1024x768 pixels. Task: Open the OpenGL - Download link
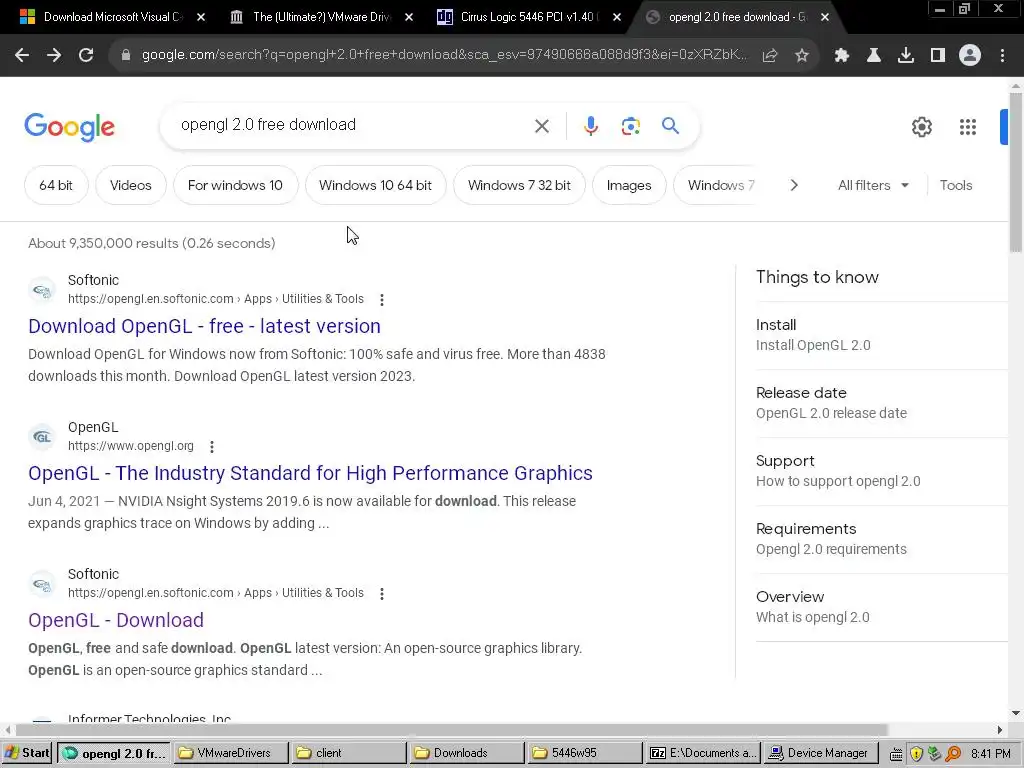point(116,620)
